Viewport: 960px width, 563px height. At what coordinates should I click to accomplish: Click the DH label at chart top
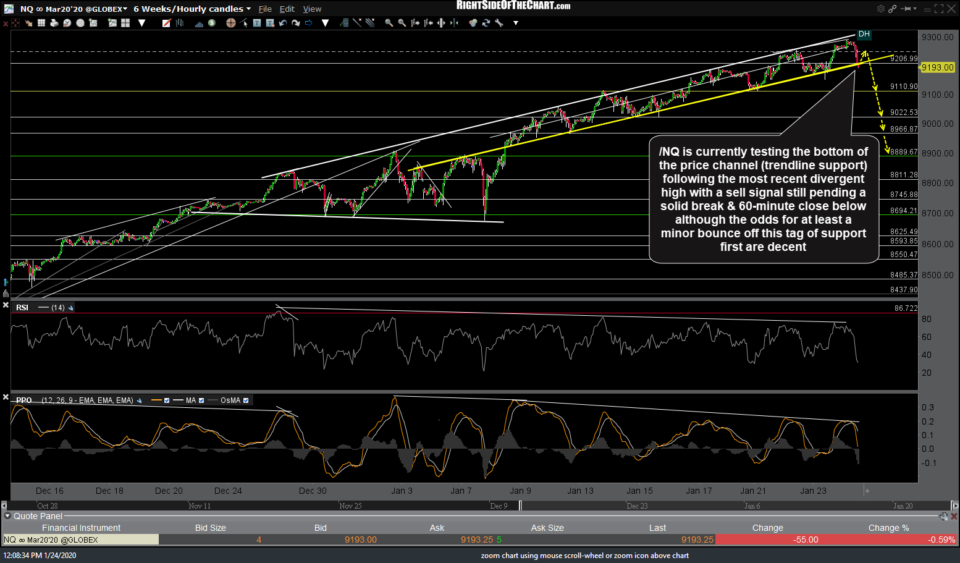(863, 34)
